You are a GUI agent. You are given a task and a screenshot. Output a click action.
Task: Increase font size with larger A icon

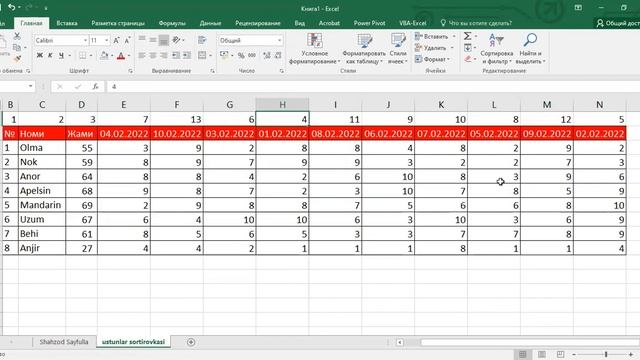[116, 40]
